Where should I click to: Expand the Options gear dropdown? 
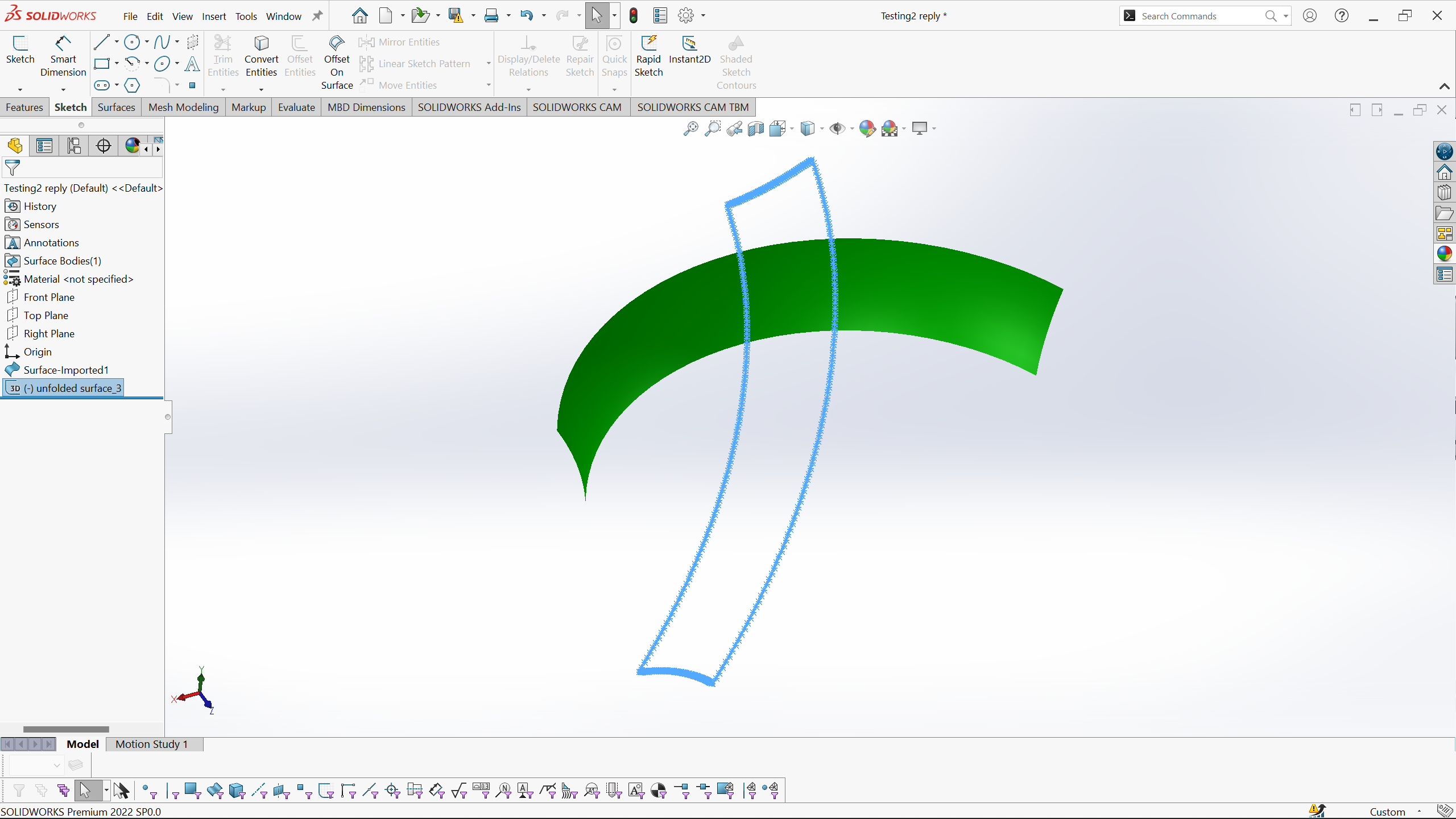click(x=703, y=16)
